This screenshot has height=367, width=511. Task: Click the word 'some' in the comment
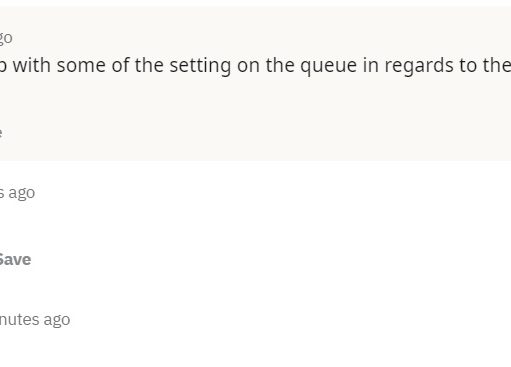tap(81, 65)
